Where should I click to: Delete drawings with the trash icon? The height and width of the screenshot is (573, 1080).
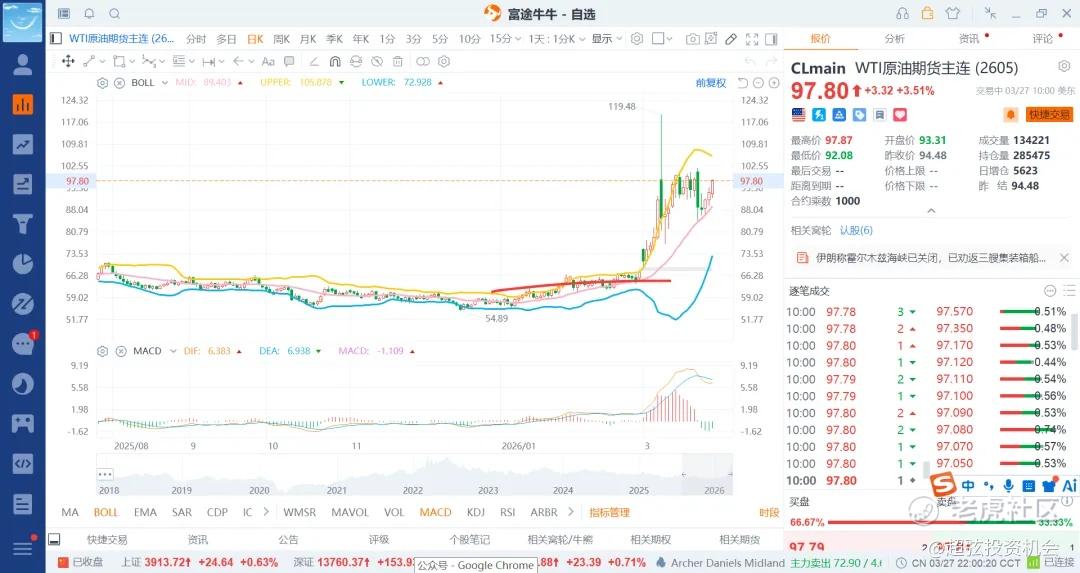(397, 61)
